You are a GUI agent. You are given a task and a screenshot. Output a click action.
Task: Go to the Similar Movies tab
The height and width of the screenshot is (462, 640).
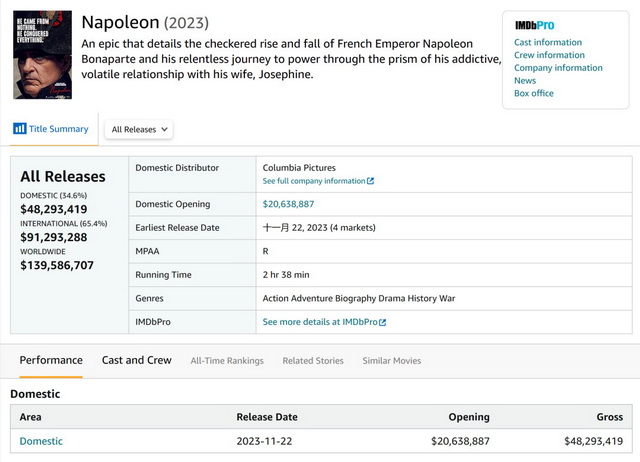point(391,360)
